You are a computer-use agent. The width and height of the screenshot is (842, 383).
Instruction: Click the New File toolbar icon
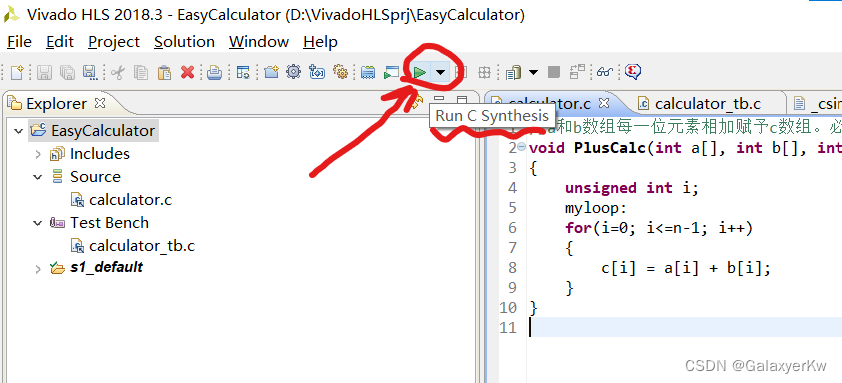pyautogui.click(x=17, y=72)
